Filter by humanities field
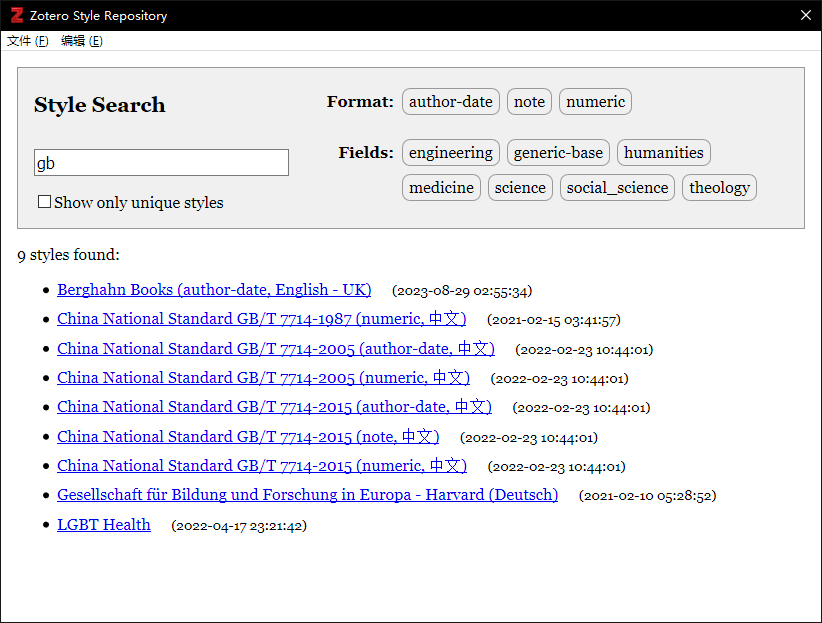Screen dimensions: 822x623 coord(664,153)
